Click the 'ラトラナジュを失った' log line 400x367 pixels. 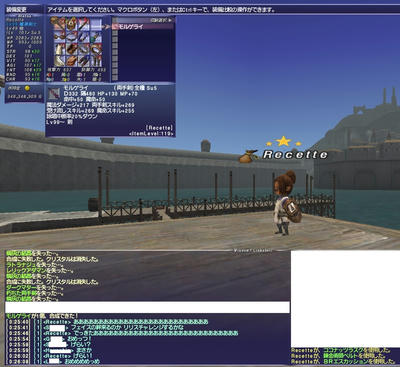pos(35,265)
